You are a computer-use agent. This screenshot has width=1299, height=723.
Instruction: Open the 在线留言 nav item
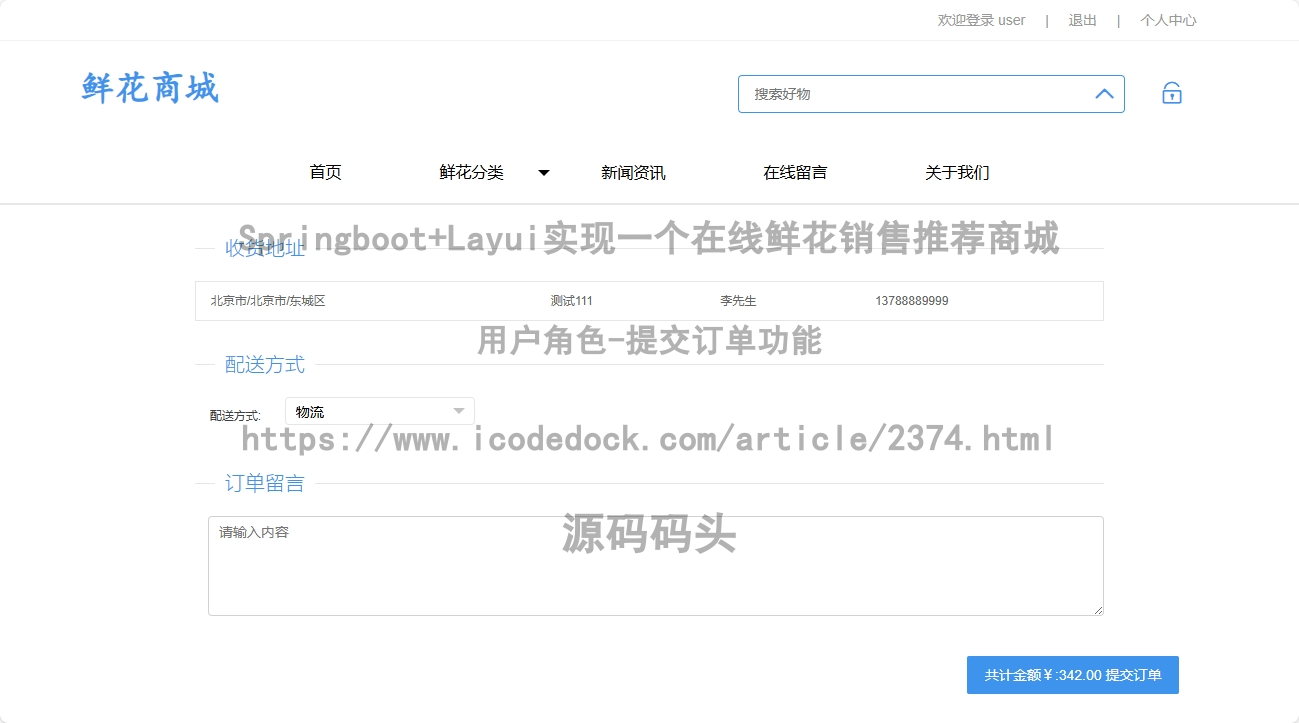pos(795,173)
